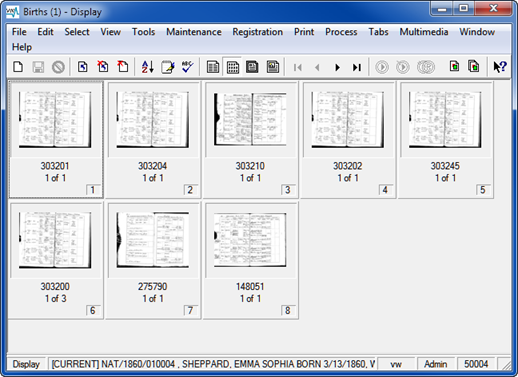Click the image-with-details view icon
The height and width of the screenshot is (377, 518).
point(273,67)
